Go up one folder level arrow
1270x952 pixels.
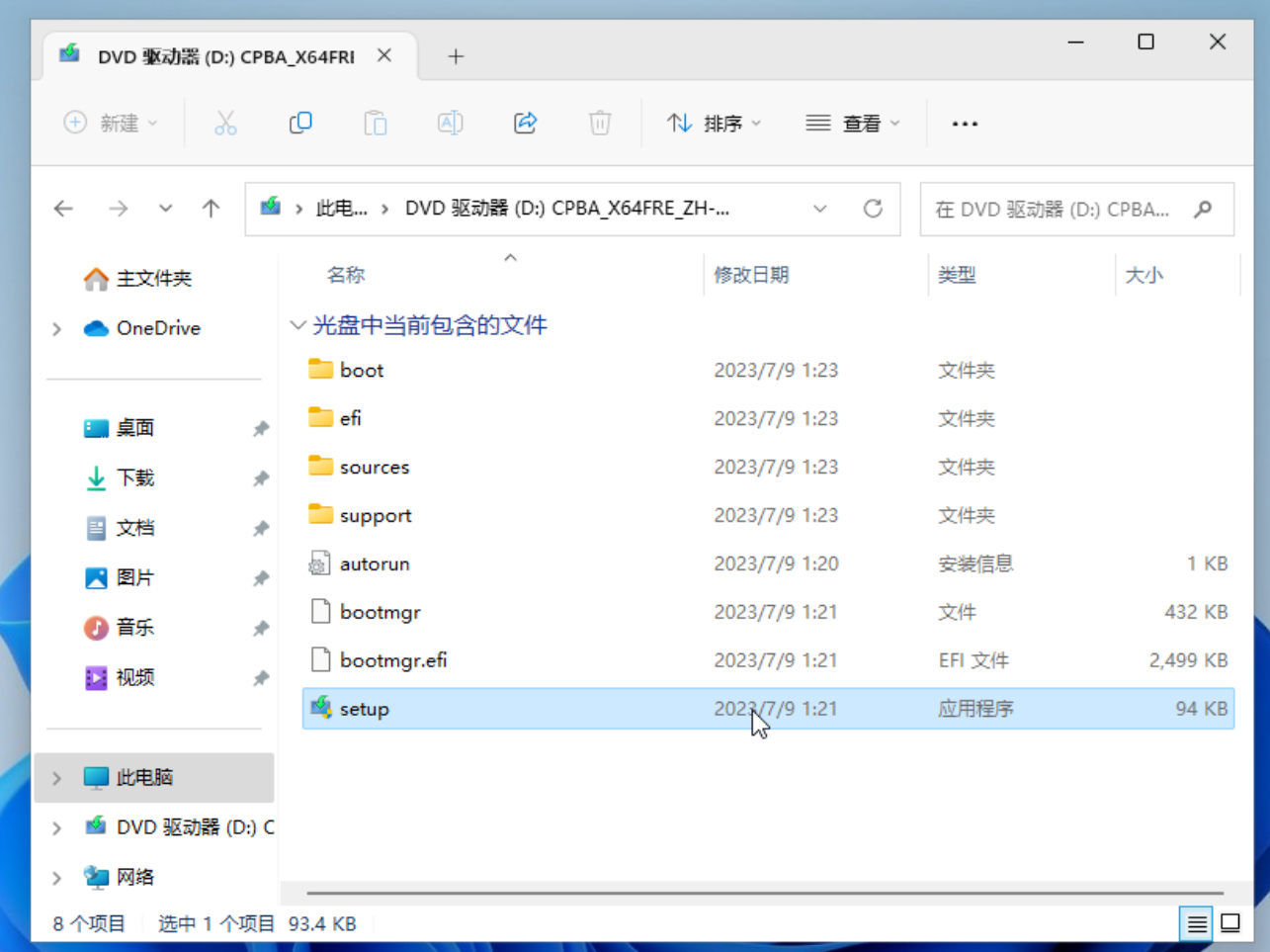[x=211, y=209]
